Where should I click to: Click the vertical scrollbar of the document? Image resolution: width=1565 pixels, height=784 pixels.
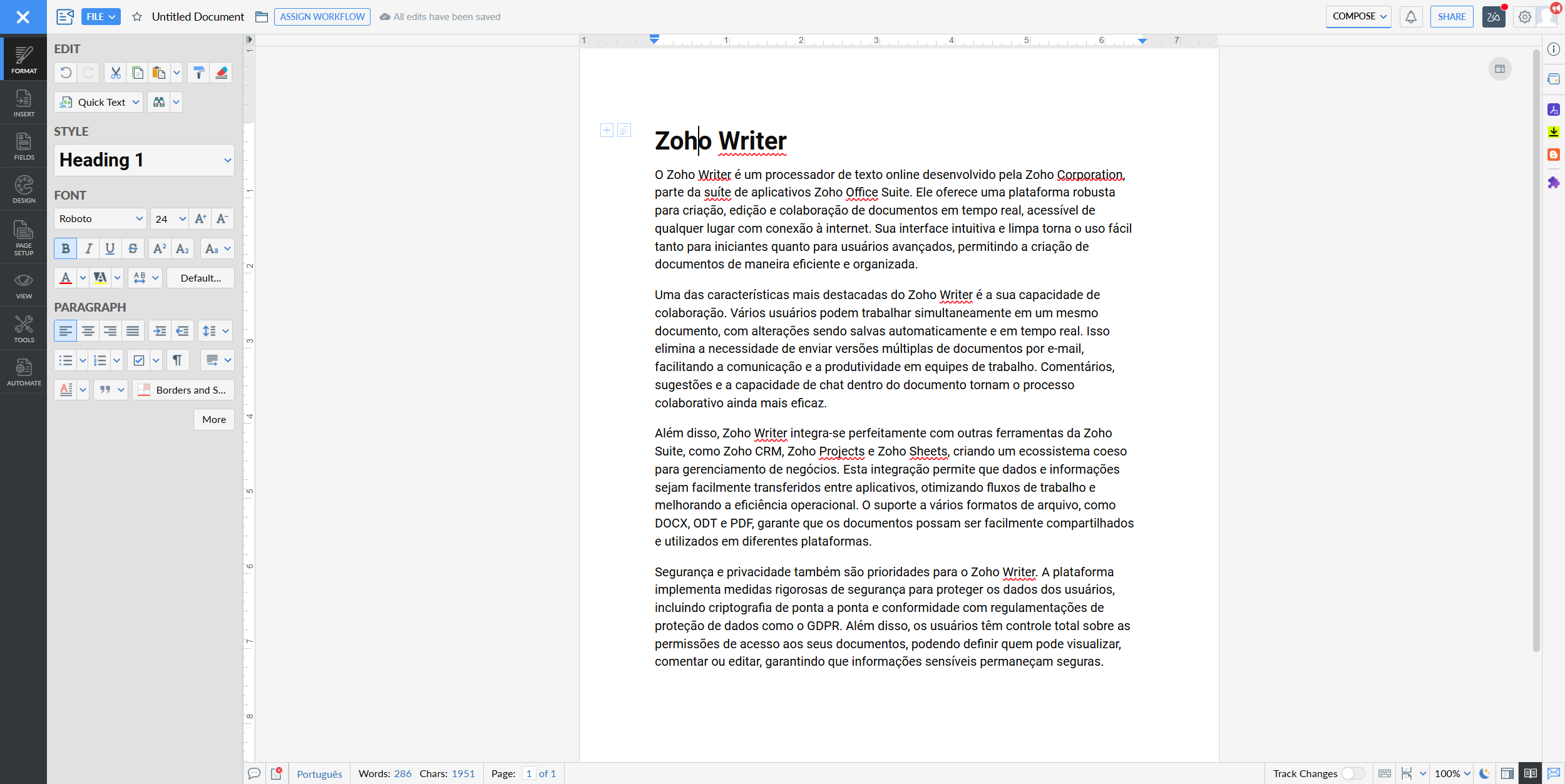click(1536, 350)
